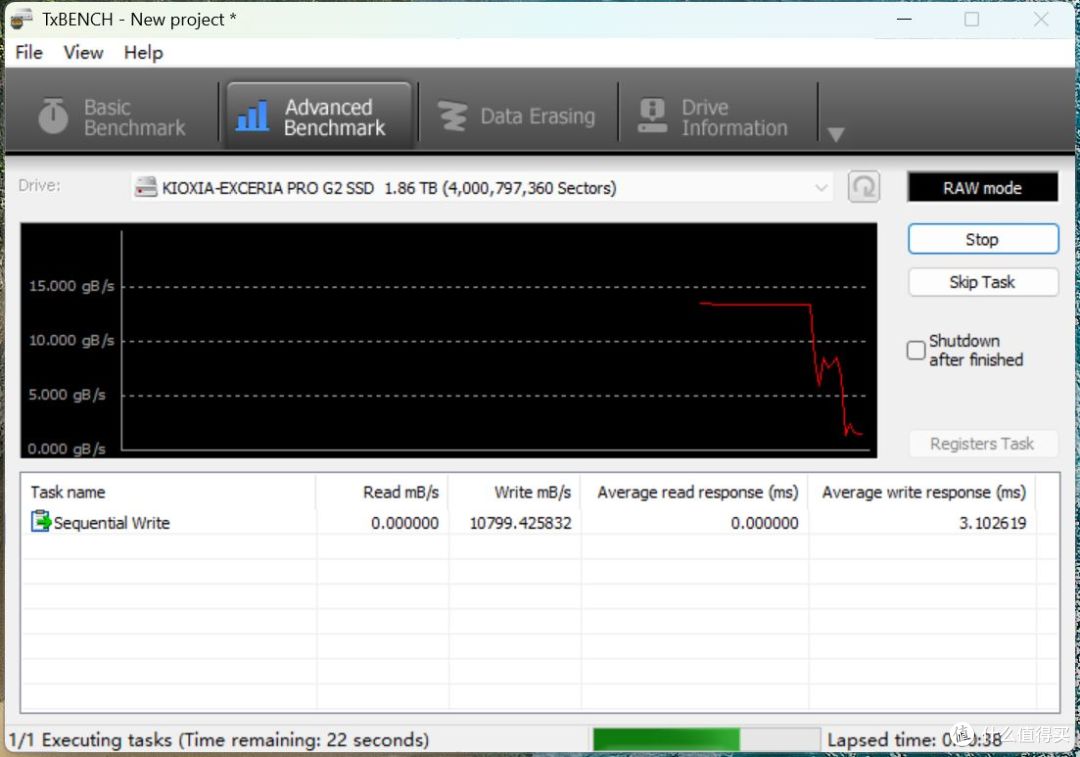The width and height of the screenshot is (1080, 757).
Task: Click the Registers Task button
Action: pyautogui.click(x=983, y=444)
